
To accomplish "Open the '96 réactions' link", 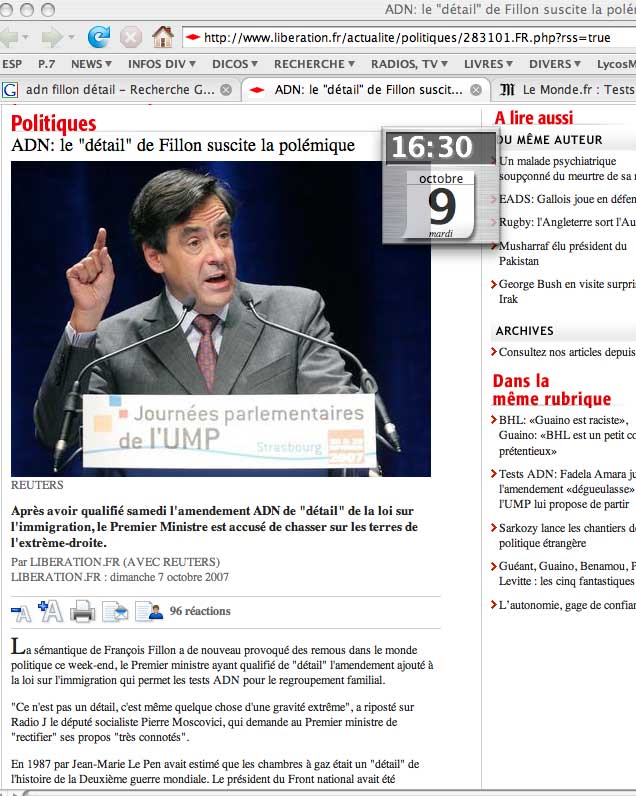I will [200, 611].
